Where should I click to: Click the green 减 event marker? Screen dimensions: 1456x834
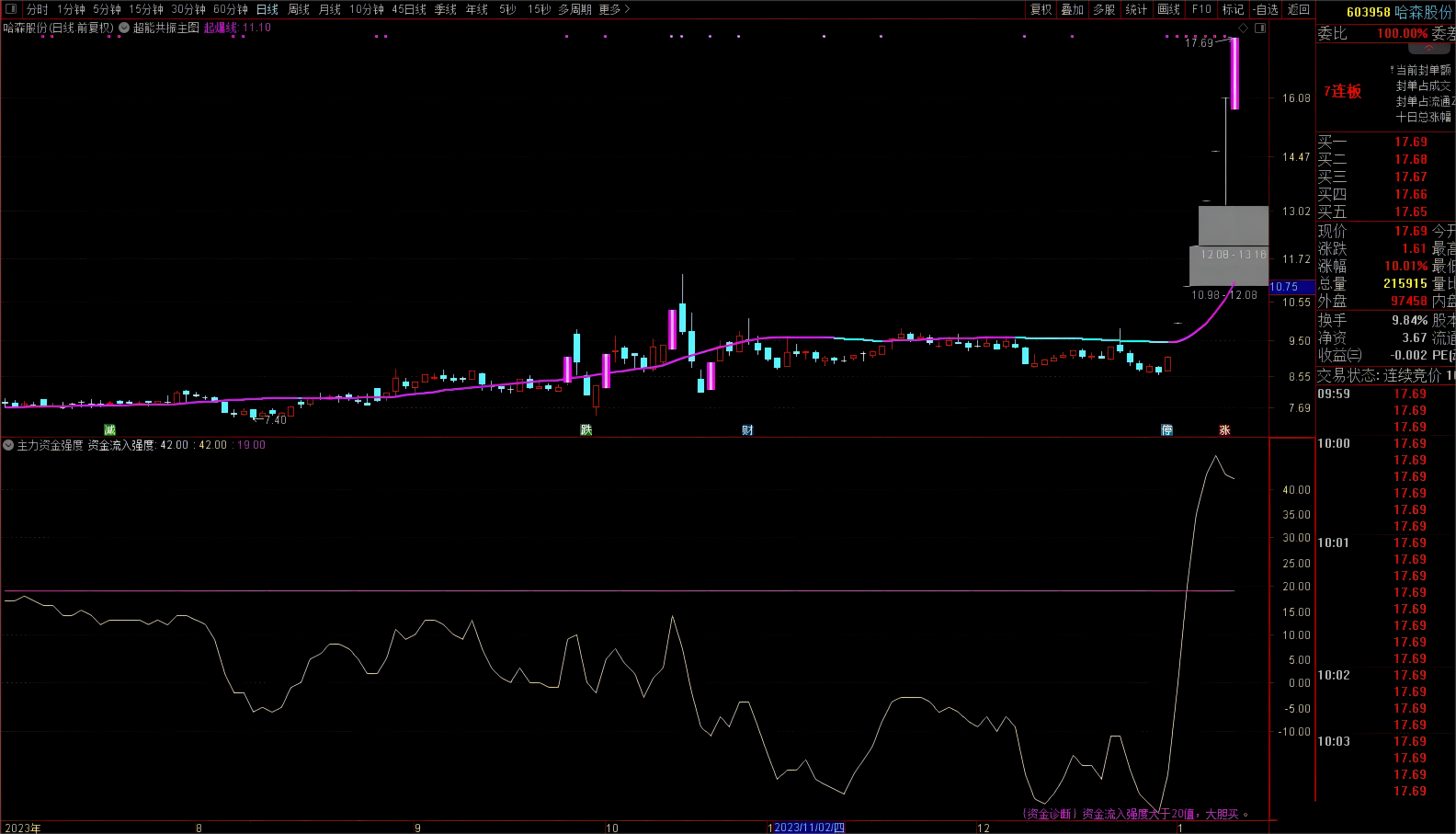tap(109, 429)
